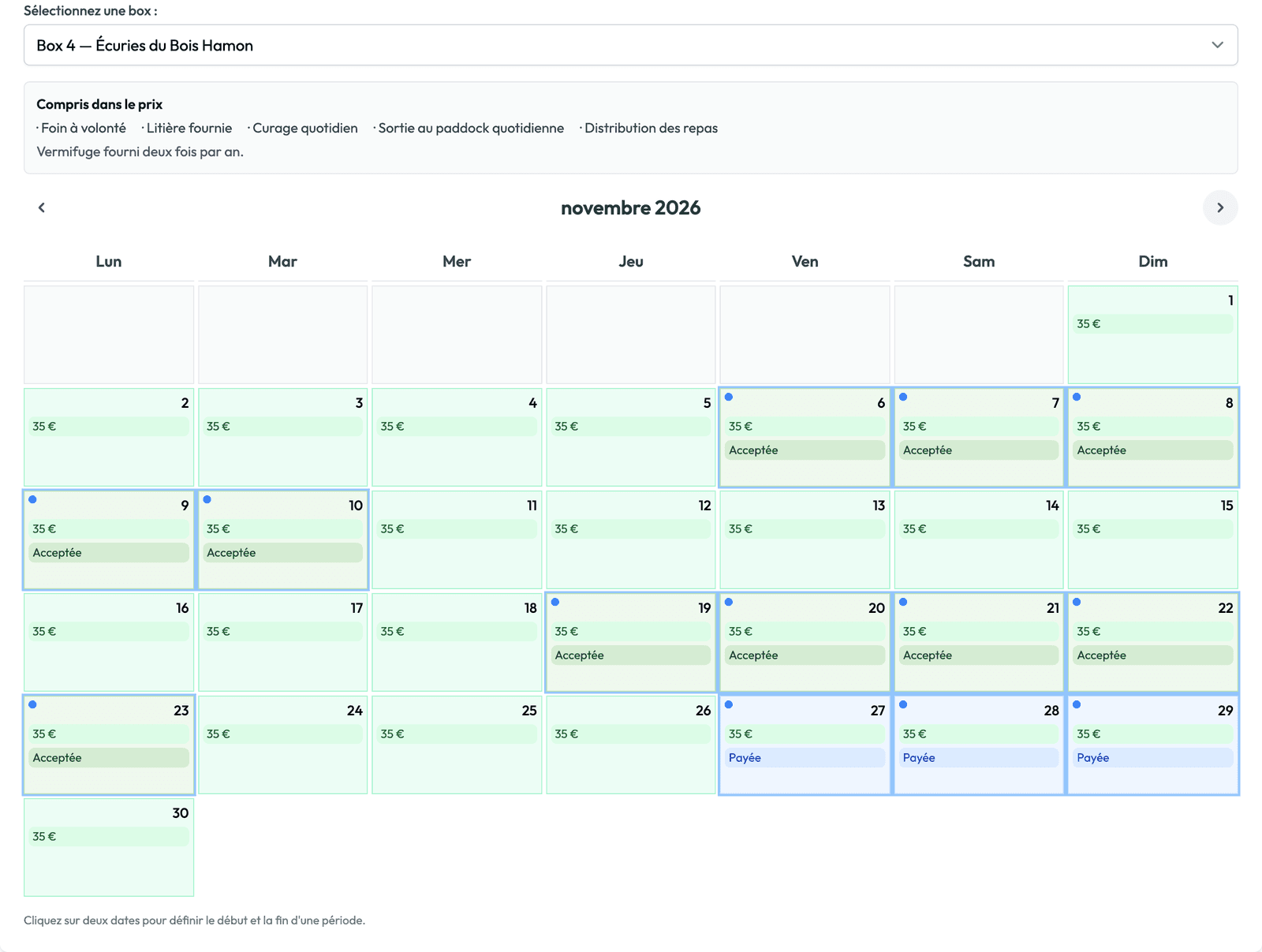Click the Payée badge on November 29

point(1153,758)
